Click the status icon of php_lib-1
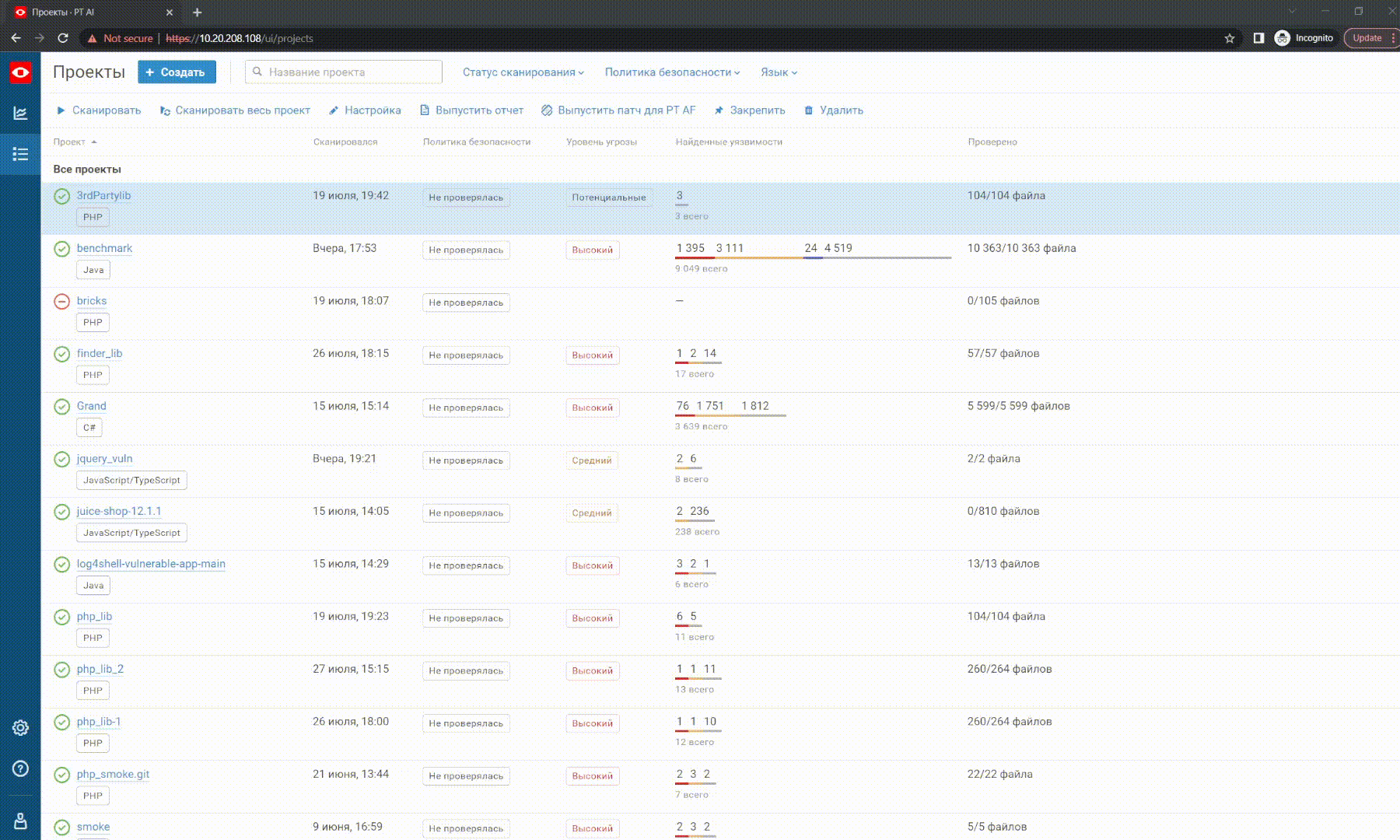This screenshot has width=1400, height=840. coord(62,723)
